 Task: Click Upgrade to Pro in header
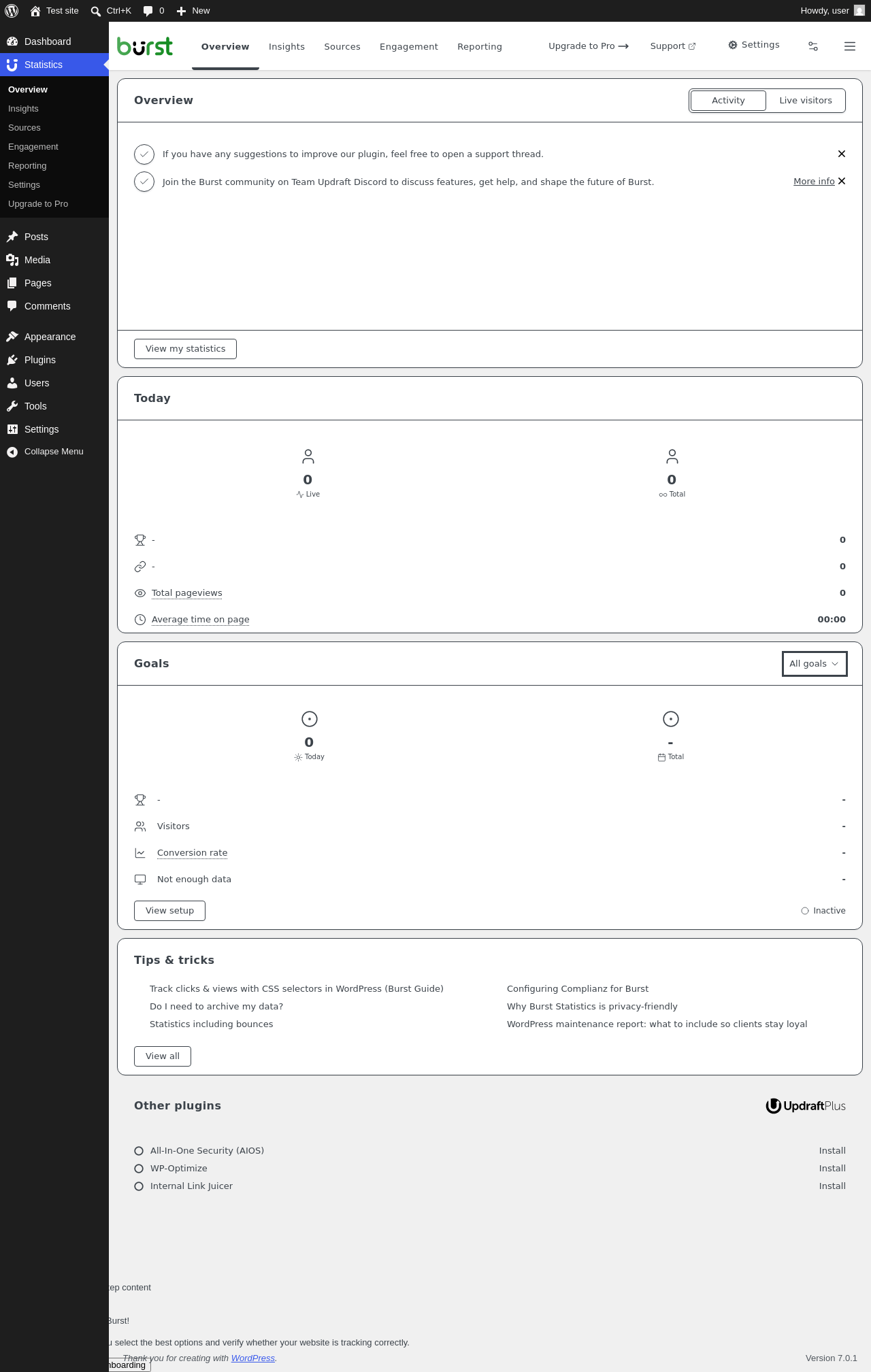pos(589,46)
